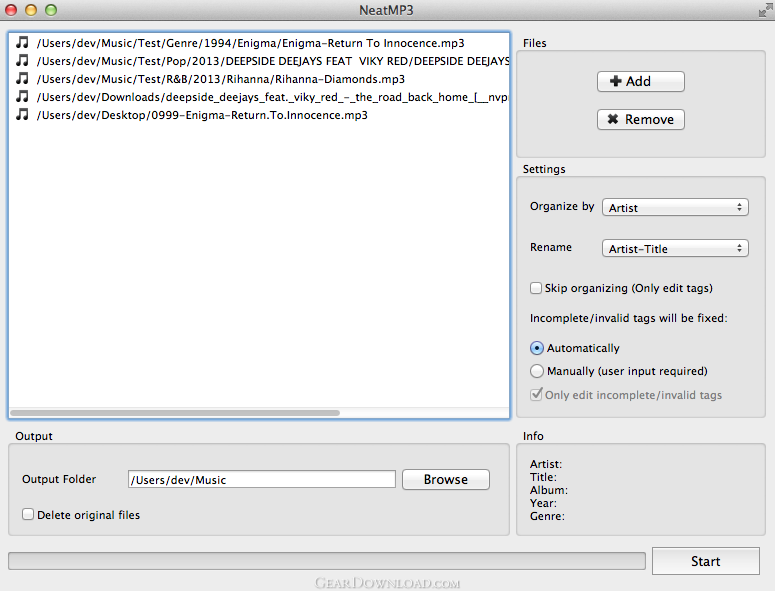
Task: Close the NeatMP3 window with red button
Action: pyautogui.click(x=11, y=10)
